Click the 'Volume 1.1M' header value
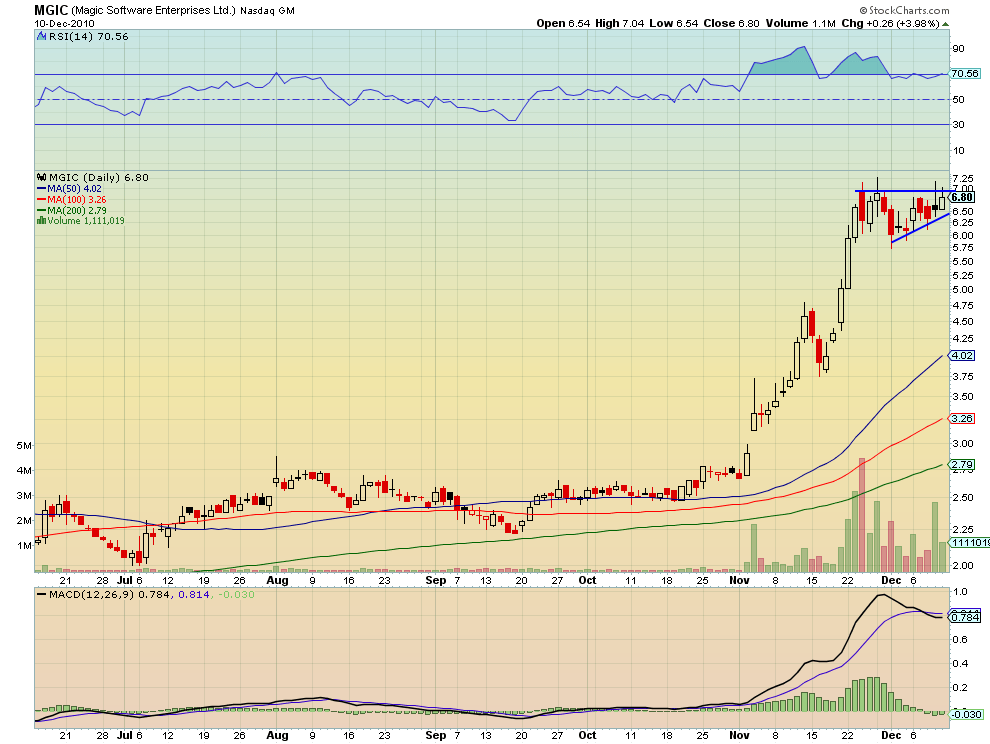The image size is (990, 744). point(801,23)
